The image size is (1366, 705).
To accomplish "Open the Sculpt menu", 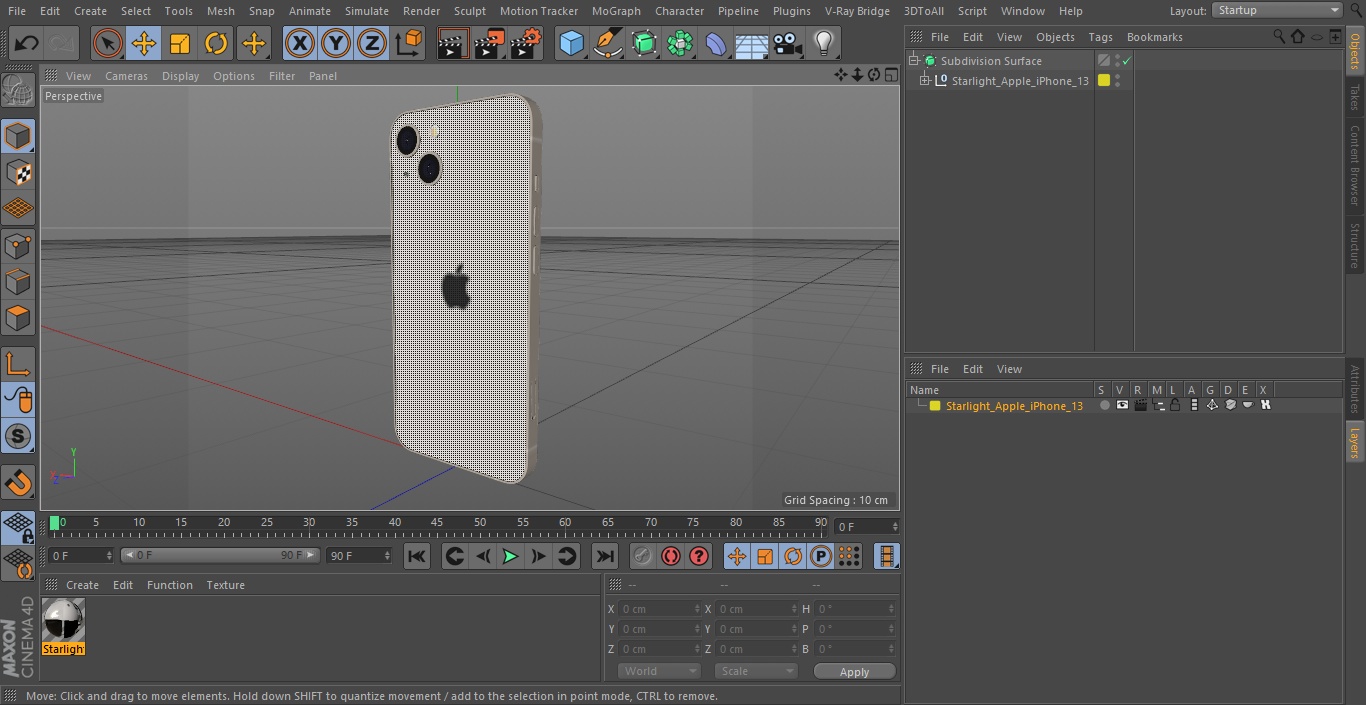I will point(469,11).
